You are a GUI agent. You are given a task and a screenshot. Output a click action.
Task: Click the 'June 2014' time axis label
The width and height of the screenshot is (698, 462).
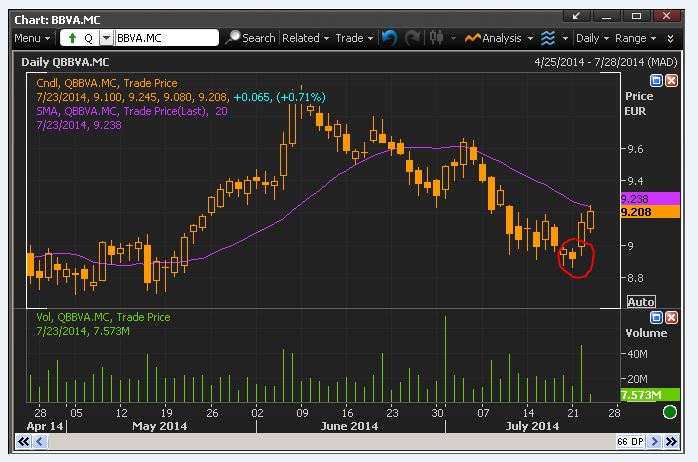349,426
